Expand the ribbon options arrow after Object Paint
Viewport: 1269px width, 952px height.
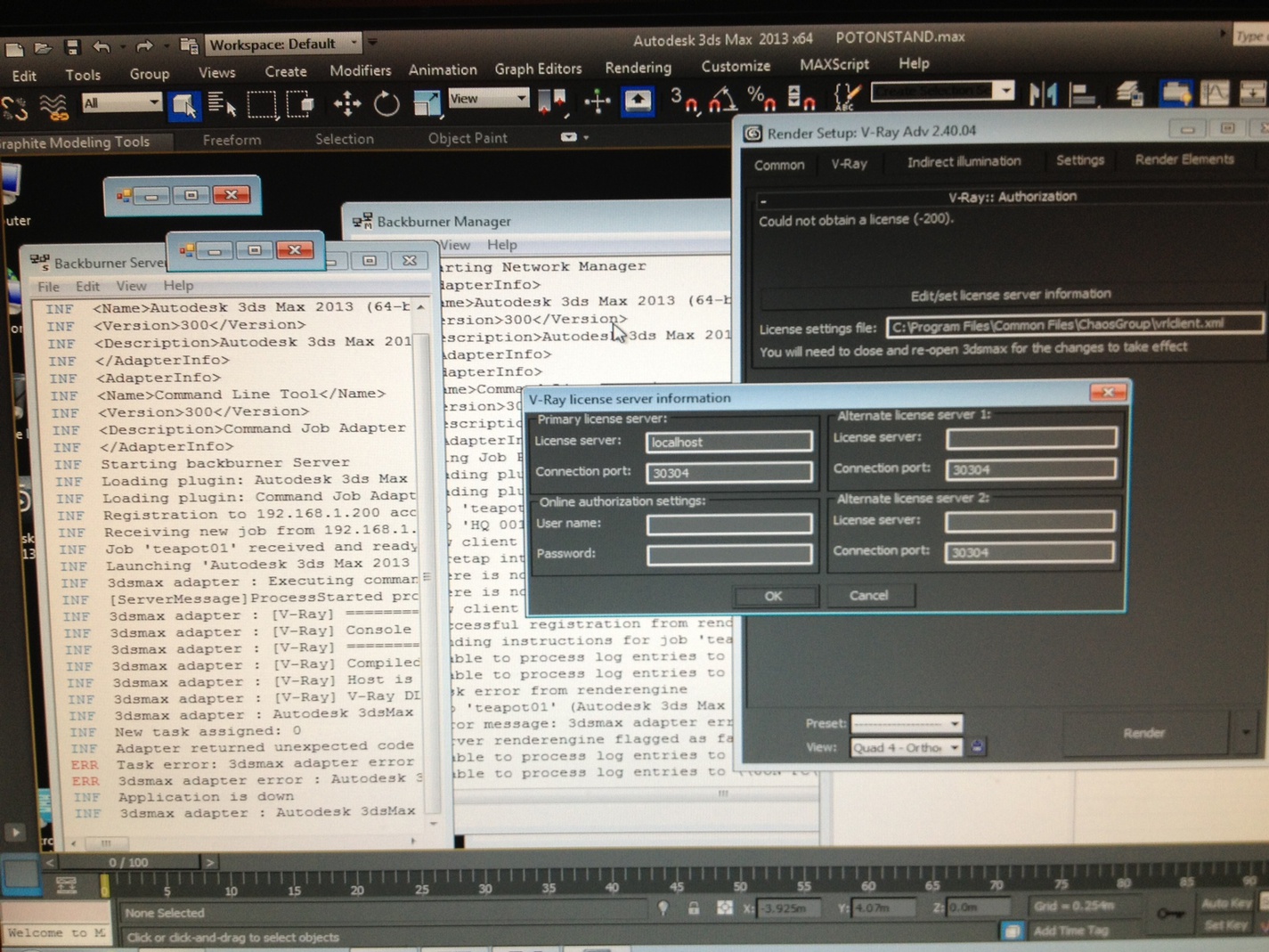point(574,137)
